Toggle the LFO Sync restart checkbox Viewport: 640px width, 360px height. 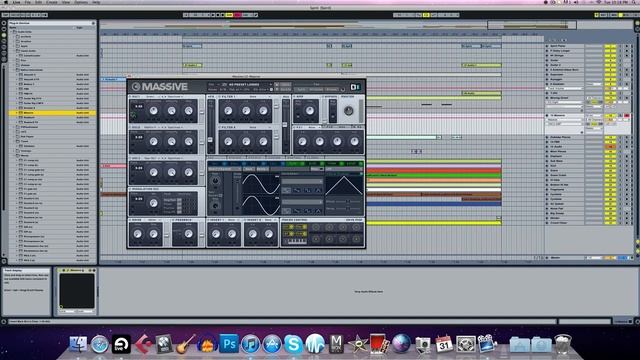coord(221,195)
